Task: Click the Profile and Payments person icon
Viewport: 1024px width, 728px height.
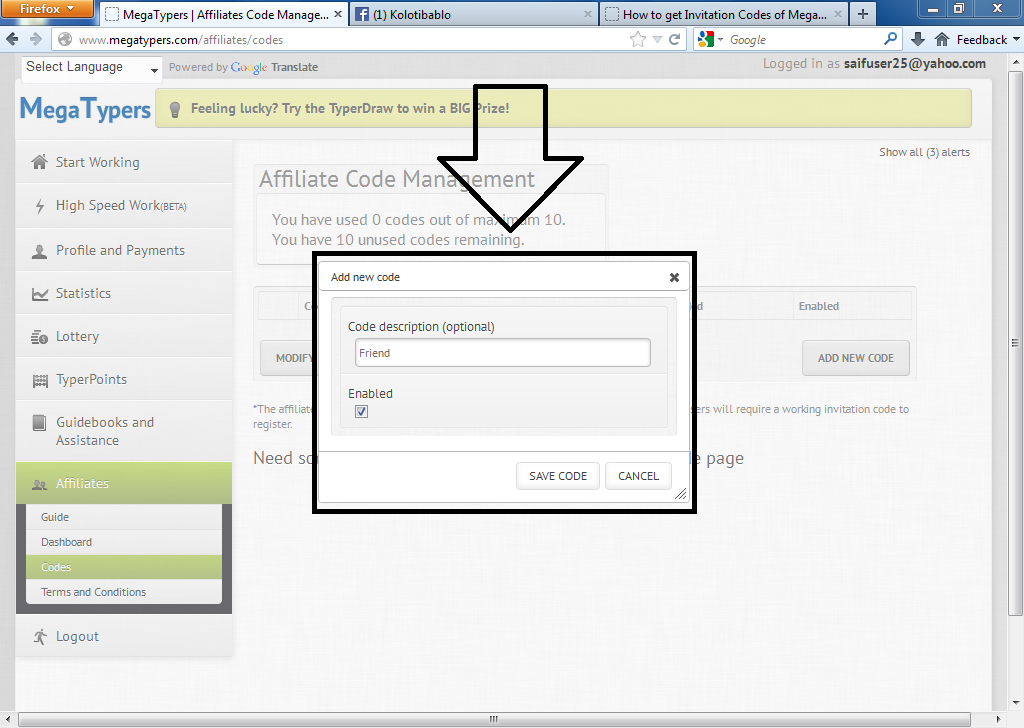Action: pos(39,251)
